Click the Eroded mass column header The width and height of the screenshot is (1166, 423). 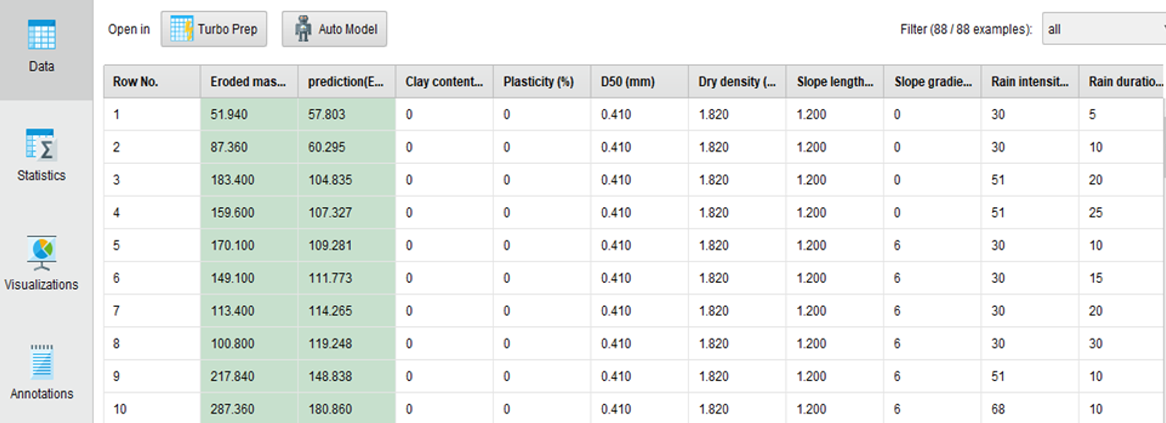click(x=249, y=82)
